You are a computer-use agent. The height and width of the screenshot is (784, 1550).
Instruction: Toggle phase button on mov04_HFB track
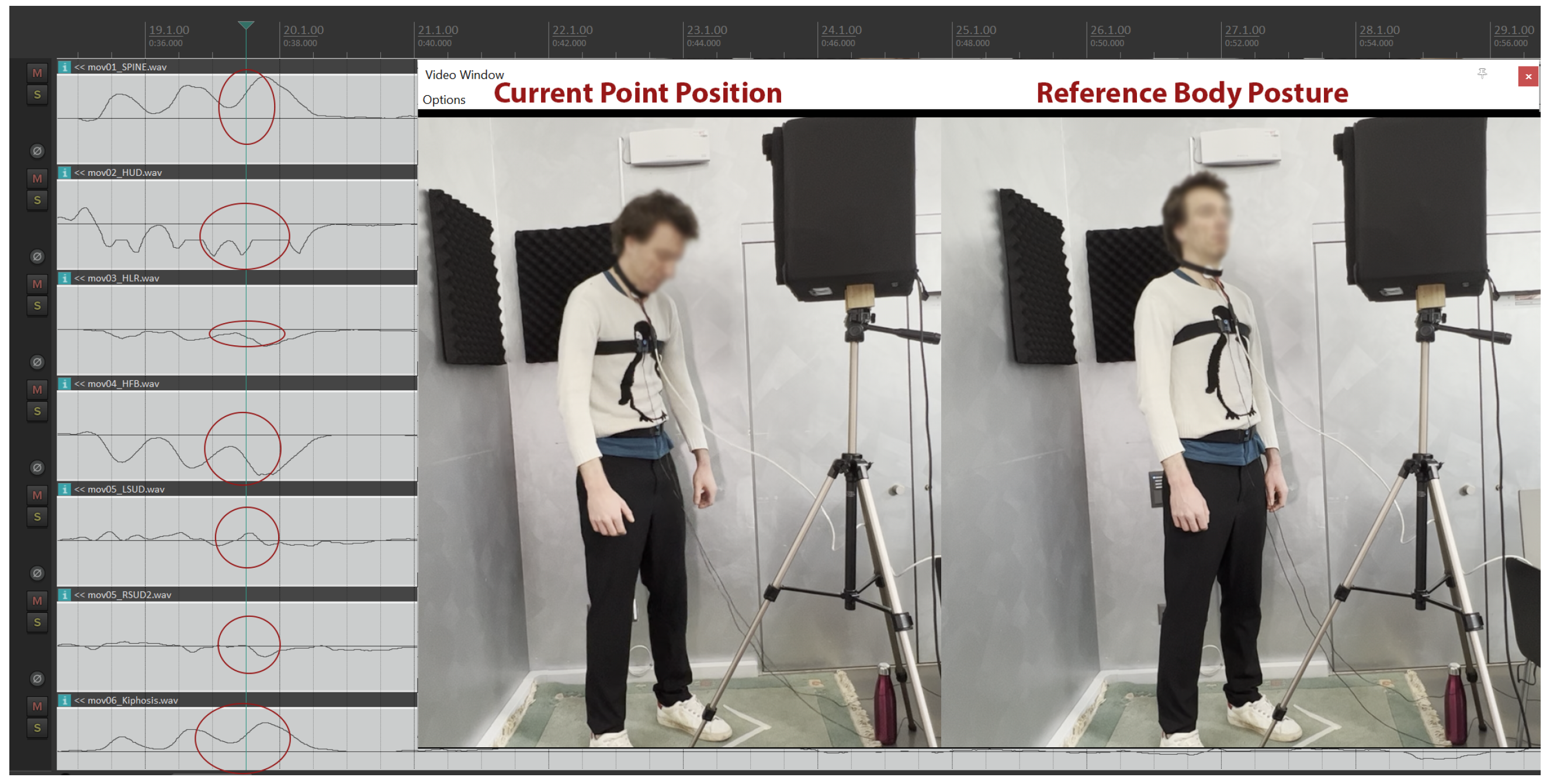pos(37,467)
